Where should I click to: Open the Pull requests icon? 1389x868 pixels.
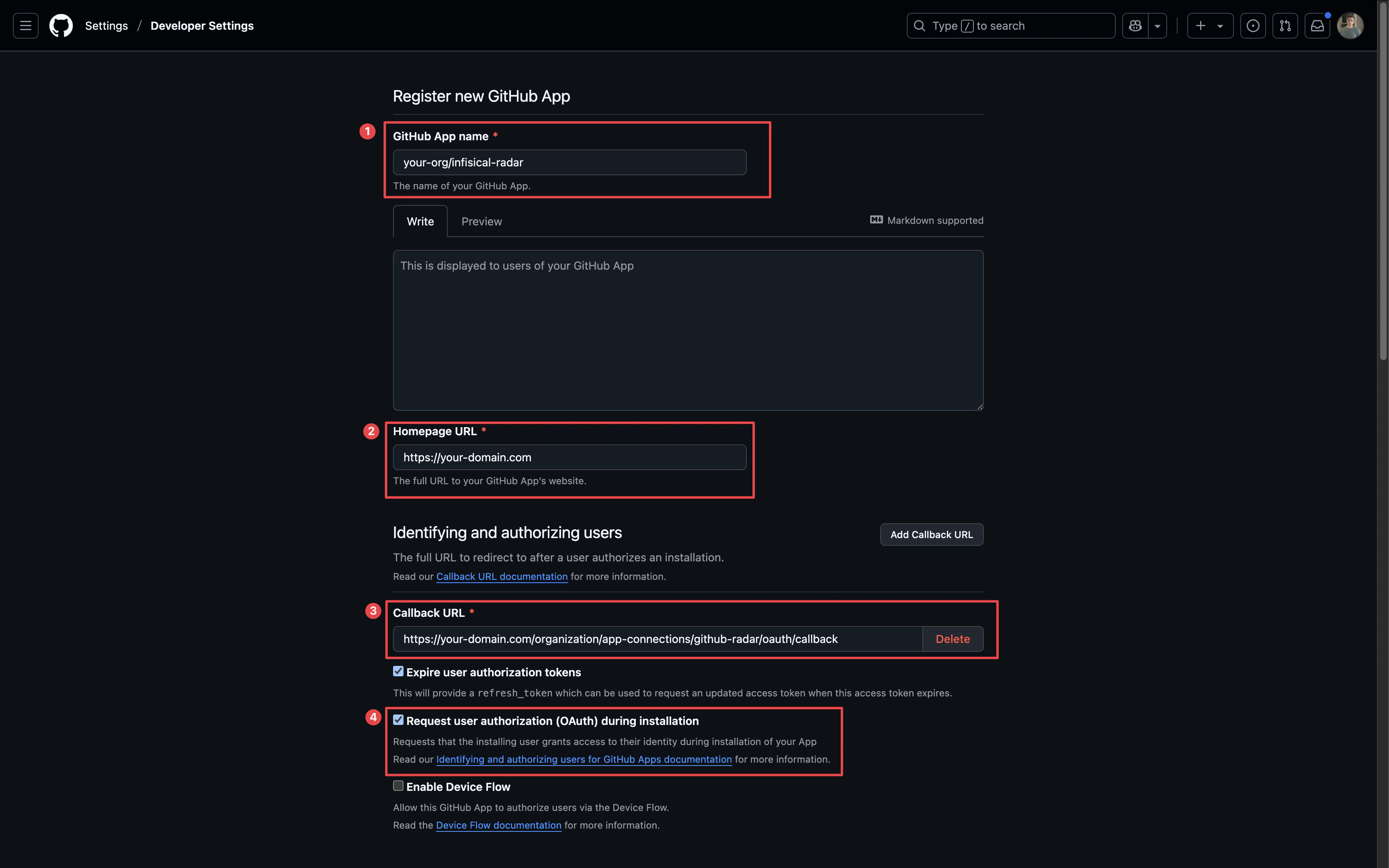click(x=1285, y=26)
